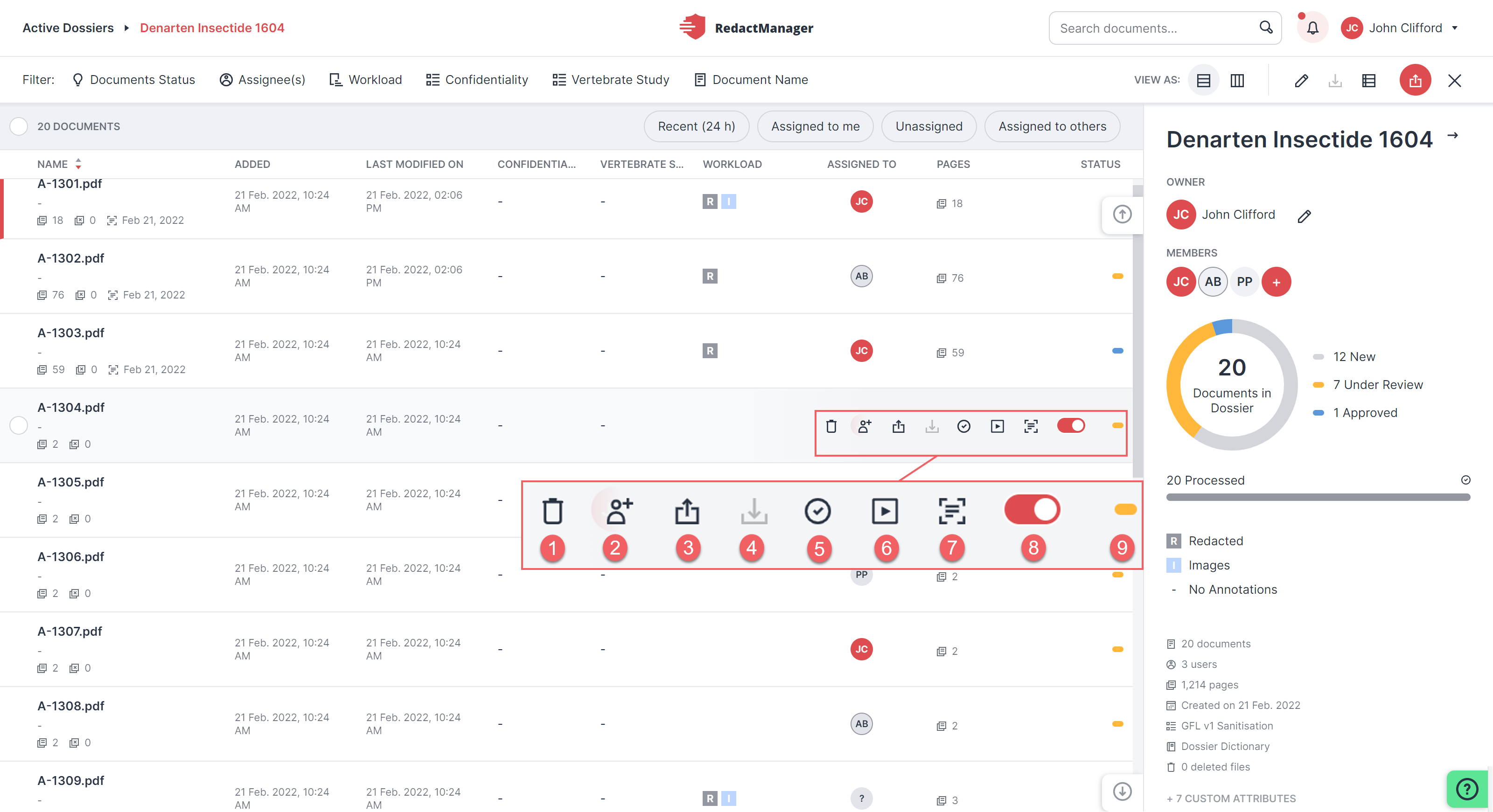1493x812 pixels.
Task: Sort by the ADDED column header
Action: pos(252,164)
